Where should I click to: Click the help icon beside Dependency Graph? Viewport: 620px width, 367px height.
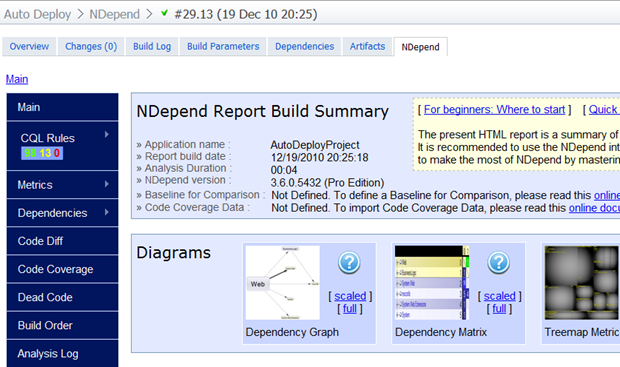point(349,263)
